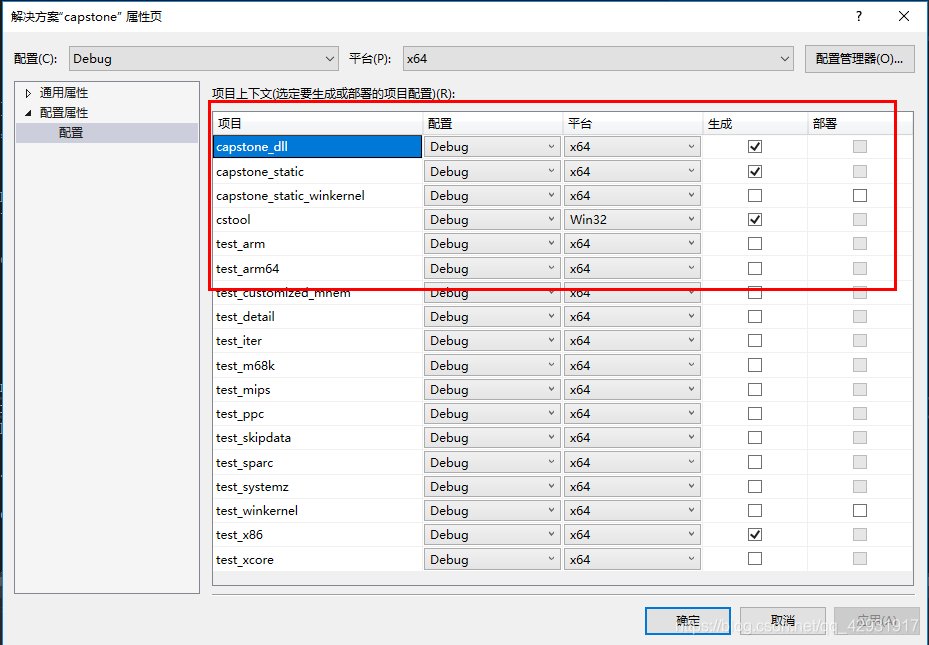Select the test_sparc project name
Image resolution: width=929 pixels, height=645 pixels.
pos(246,462)
